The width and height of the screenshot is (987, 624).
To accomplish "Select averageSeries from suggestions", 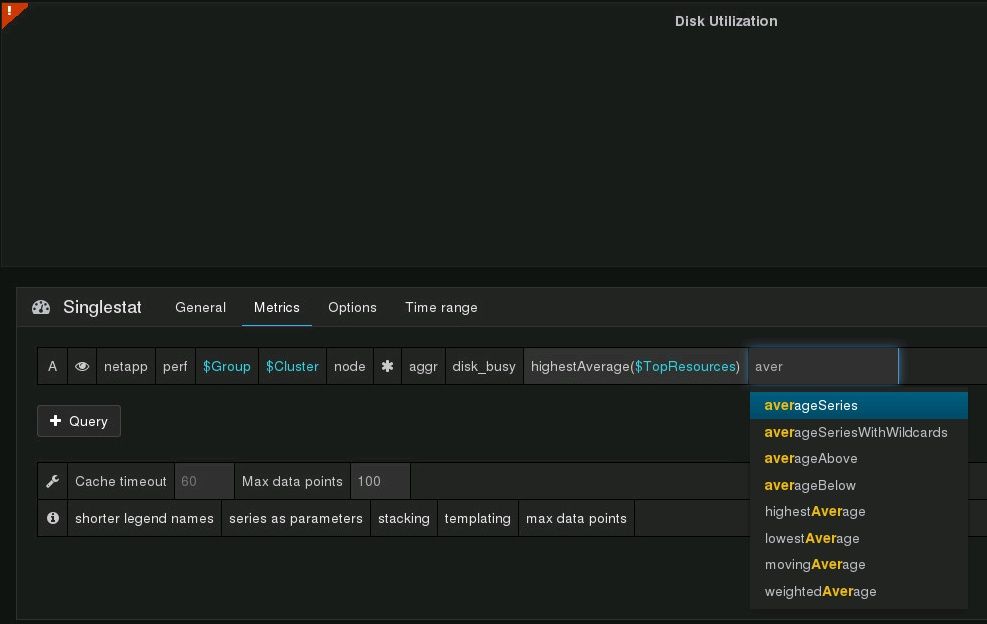I will [x=811, y=406].
